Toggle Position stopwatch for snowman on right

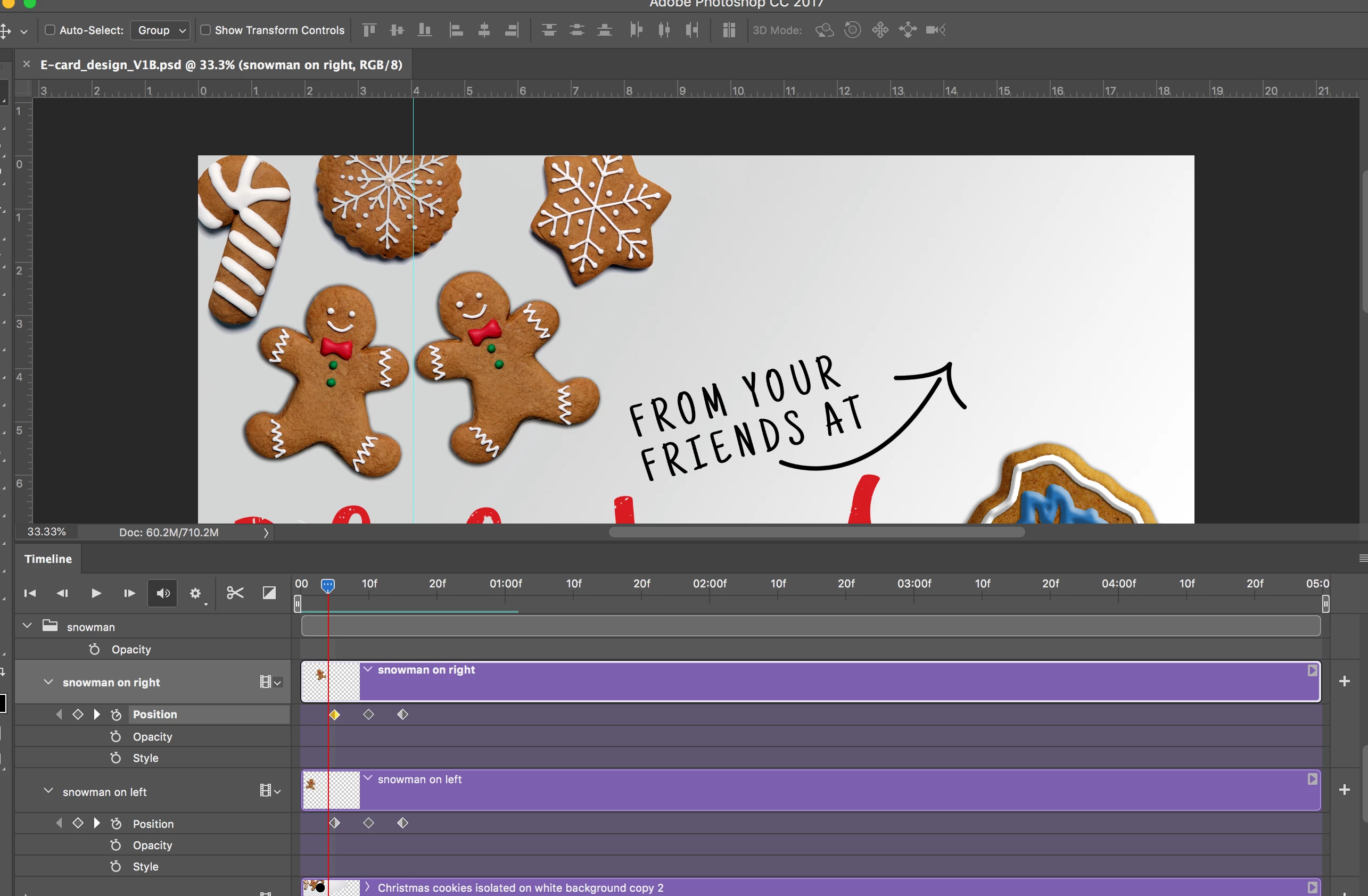click(116, 715)
